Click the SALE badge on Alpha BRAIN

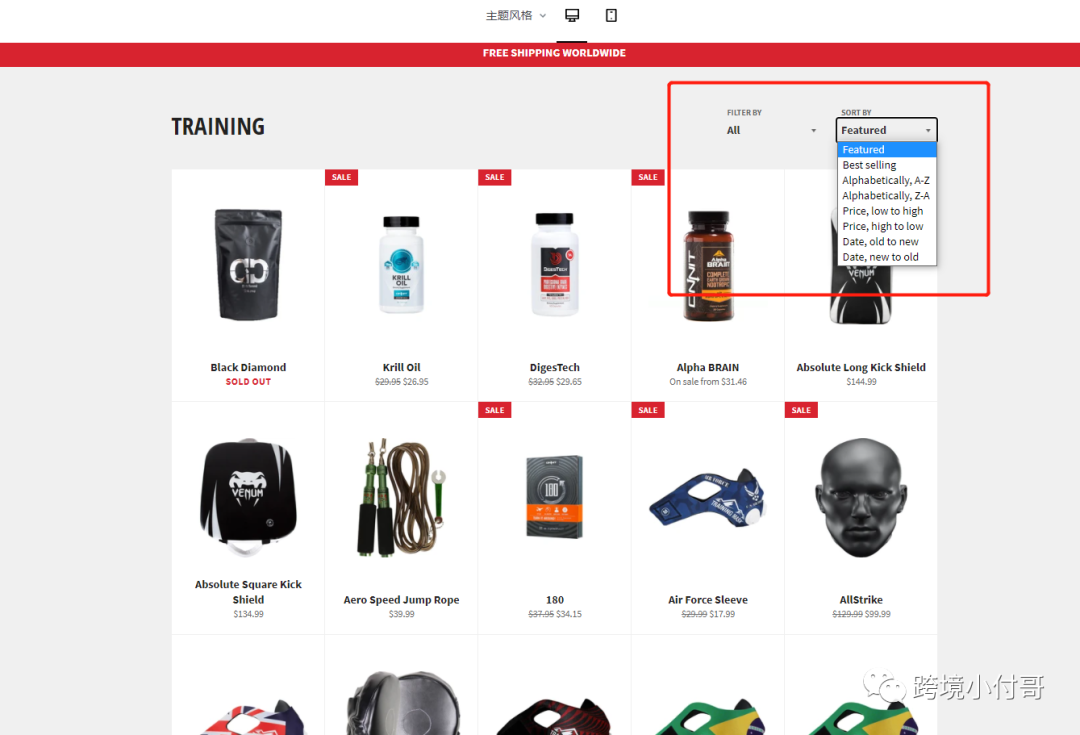click(x=648, y=177)
